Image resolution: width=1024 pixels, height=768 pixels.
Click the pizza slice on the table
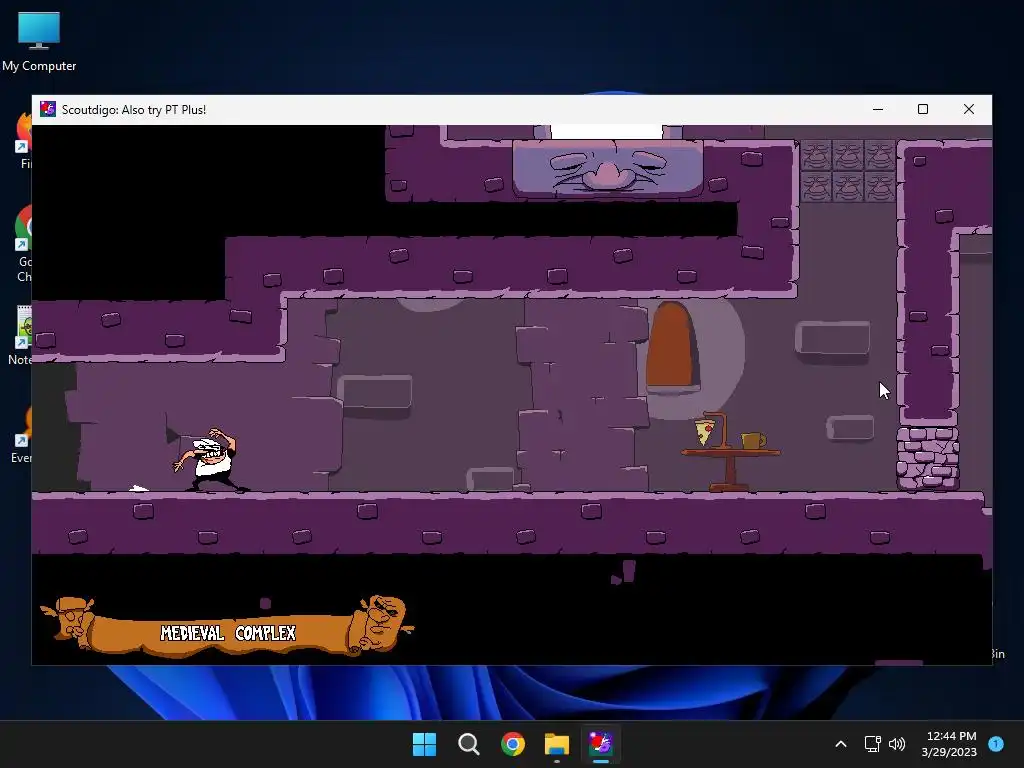click(x=705, y=432)
